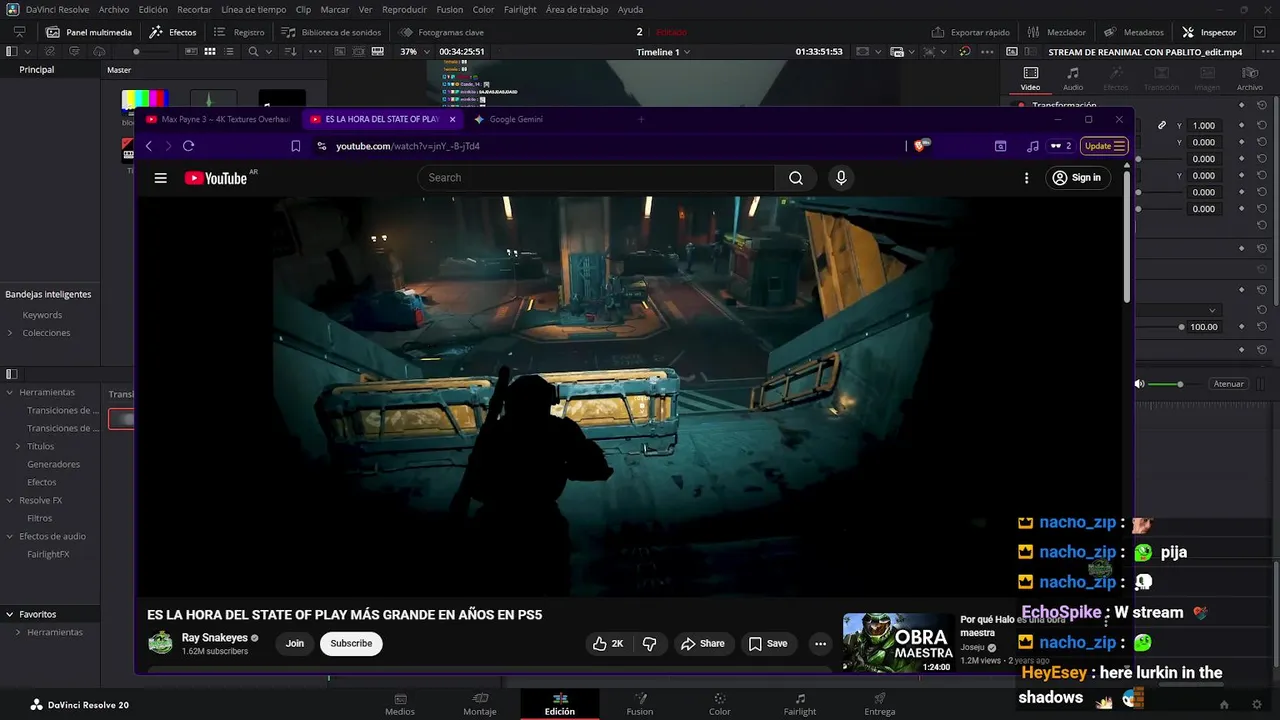This screenshot has width=1280, height=720.
Task: Collapse the Favoritos section
Action: coord(10,614)
